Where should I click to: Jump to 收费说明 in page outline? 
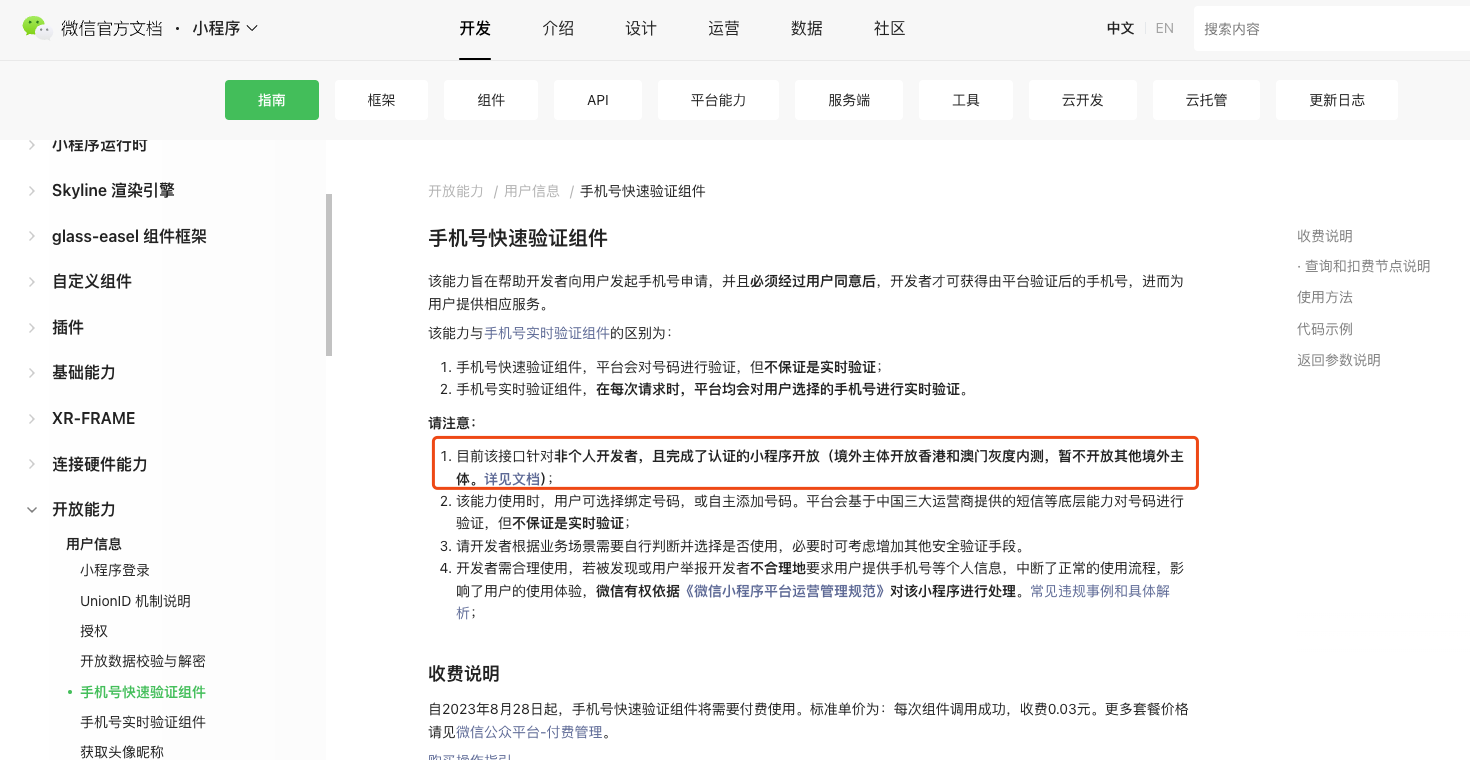(x=1325, y=236)
